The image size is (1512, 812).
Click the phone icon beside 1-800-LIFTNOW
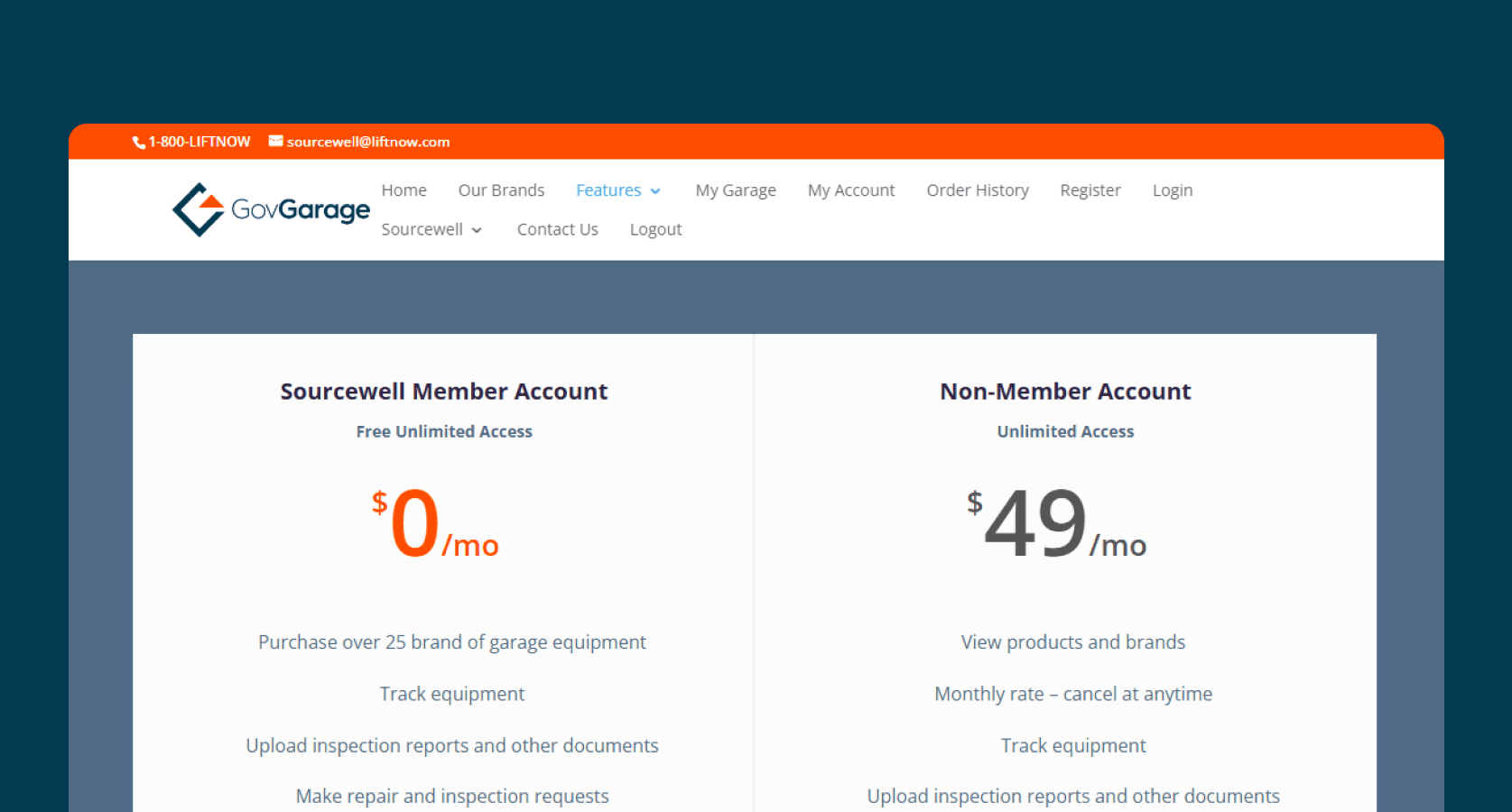139,143
